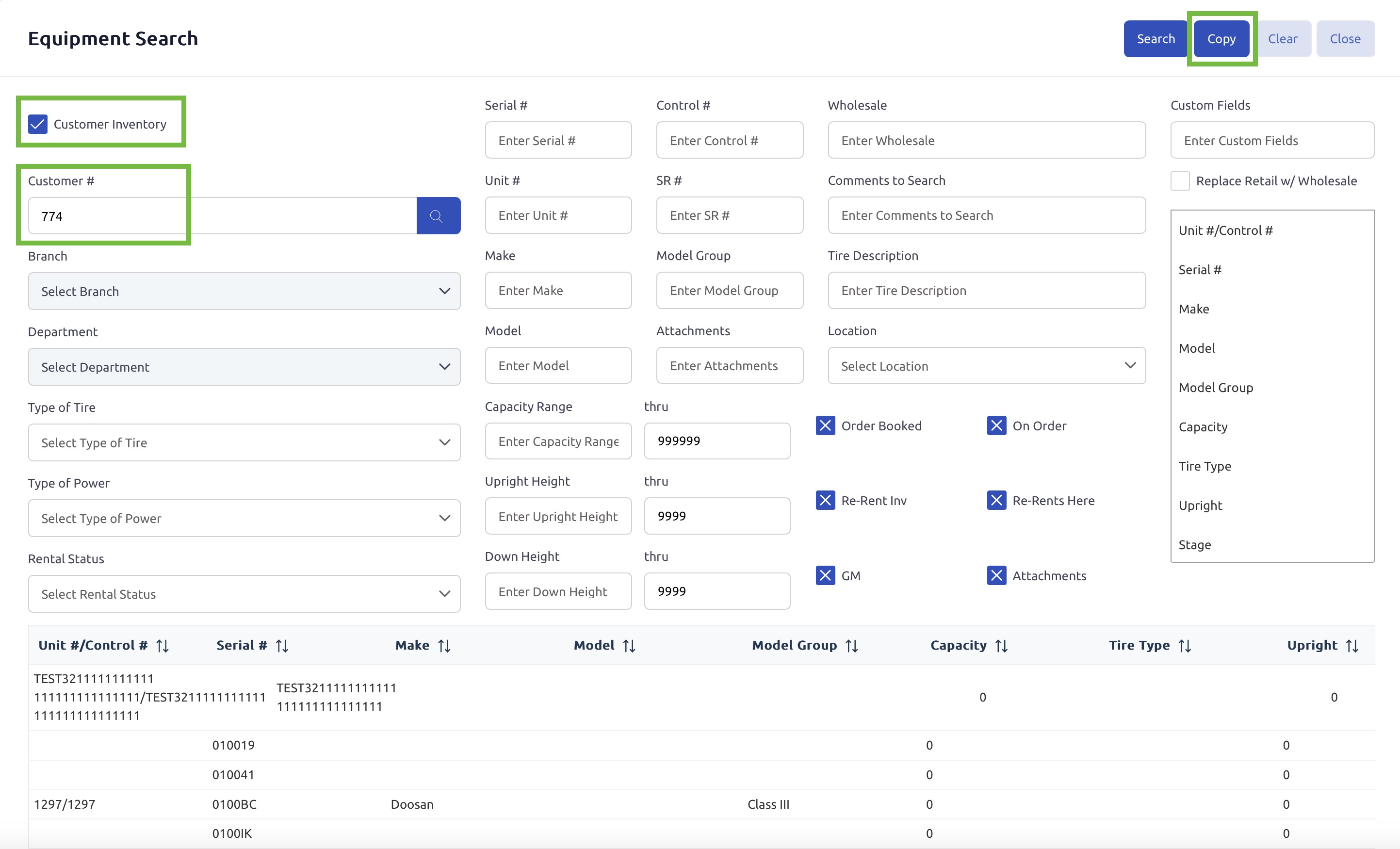Select Model Group in fields list
1400x849 pixels.
pos(1272,387)
